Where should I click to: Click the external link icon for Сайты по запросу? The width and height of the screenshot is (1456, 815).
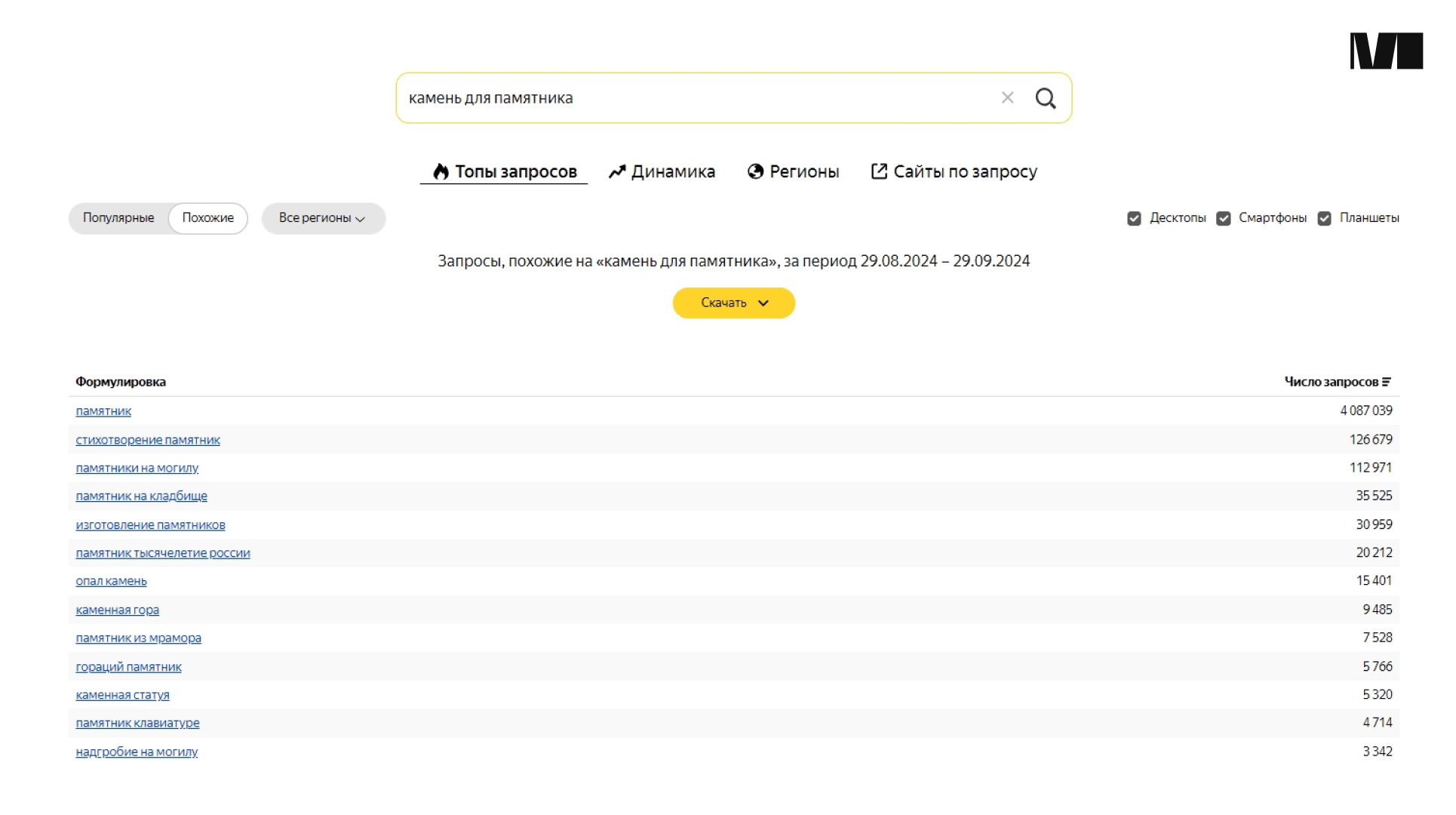879,171
